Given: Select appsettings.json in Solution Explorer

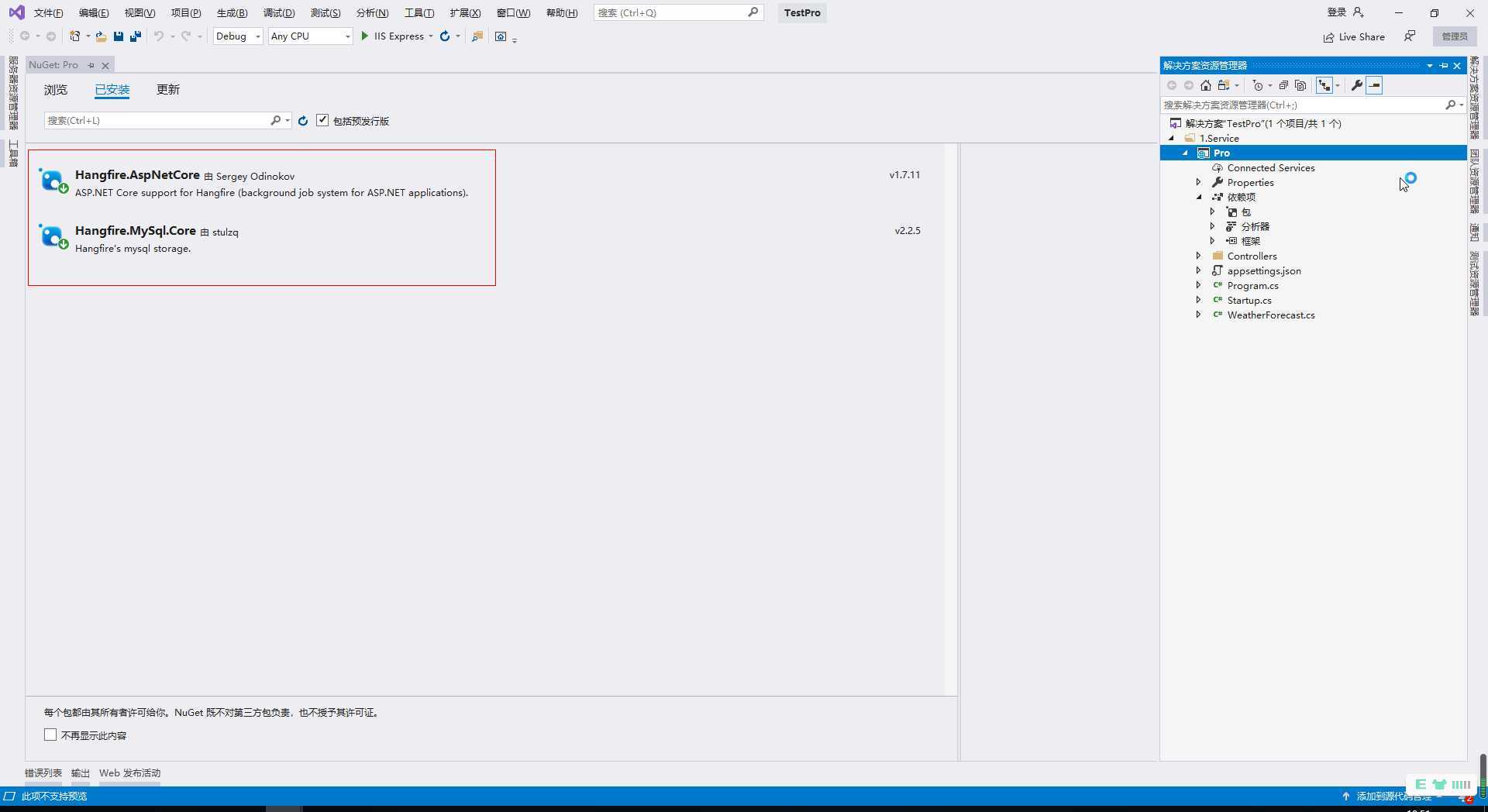Looking at the screenshot, I should pyautogui.click(x=1264, y=270).
